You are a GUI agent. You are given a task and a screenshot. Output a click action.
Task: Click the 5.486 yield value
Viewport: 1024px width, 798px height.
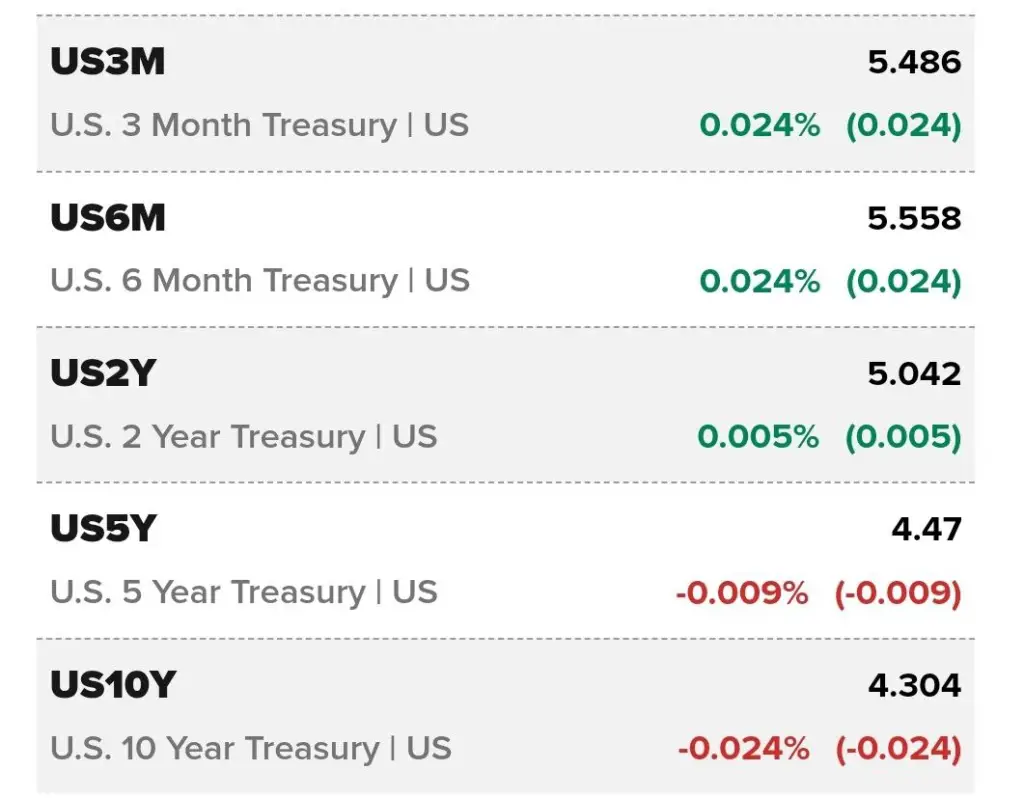point(914,62)
